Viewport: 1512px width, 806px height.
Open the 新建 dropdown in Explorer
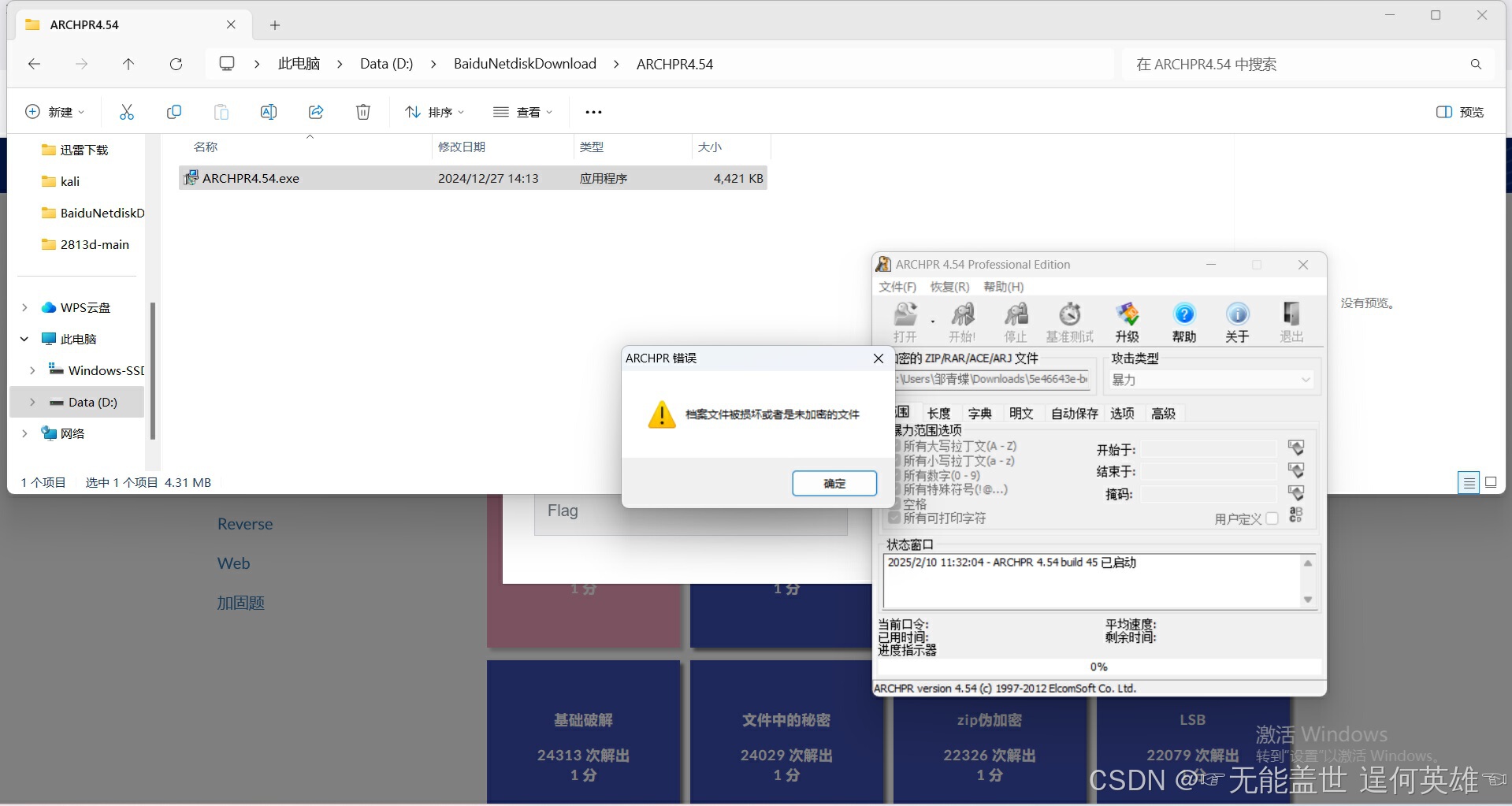(x=55, y=112)
